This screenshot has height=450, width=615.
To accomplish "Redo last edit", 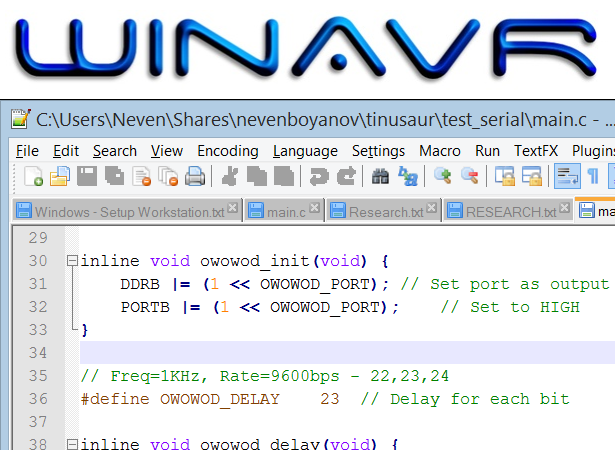I will coord(346,176).
